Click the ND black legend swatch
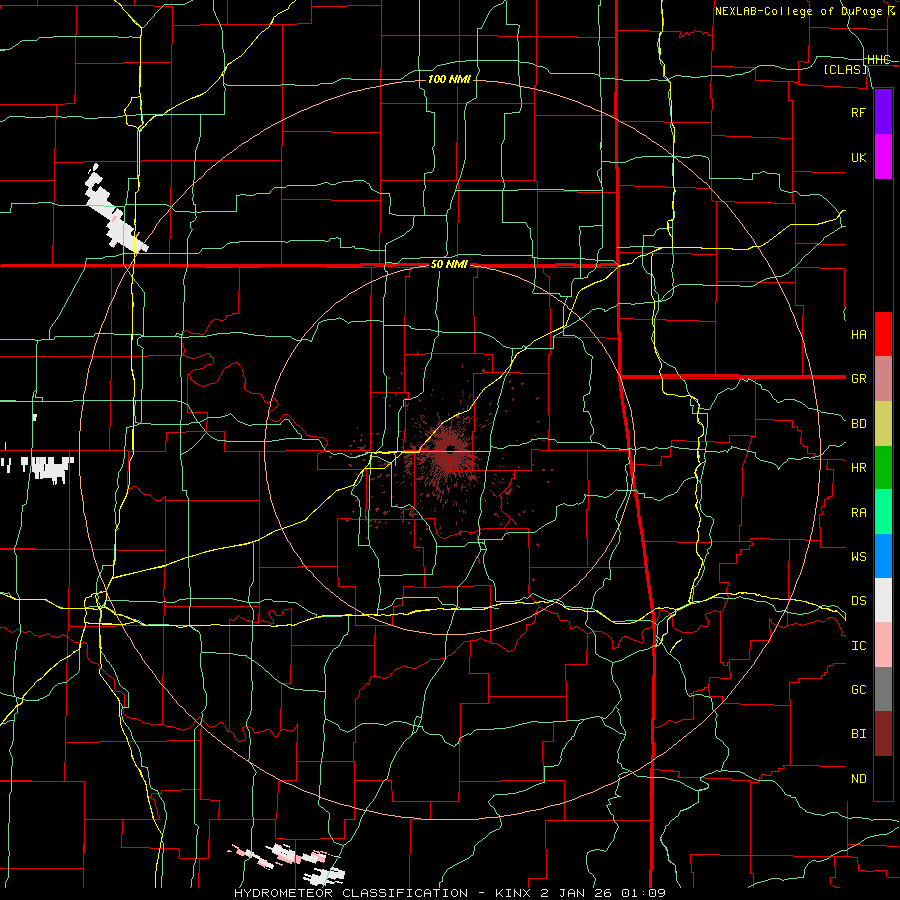This screenshot has width=900, height=900. pos(883,778)
